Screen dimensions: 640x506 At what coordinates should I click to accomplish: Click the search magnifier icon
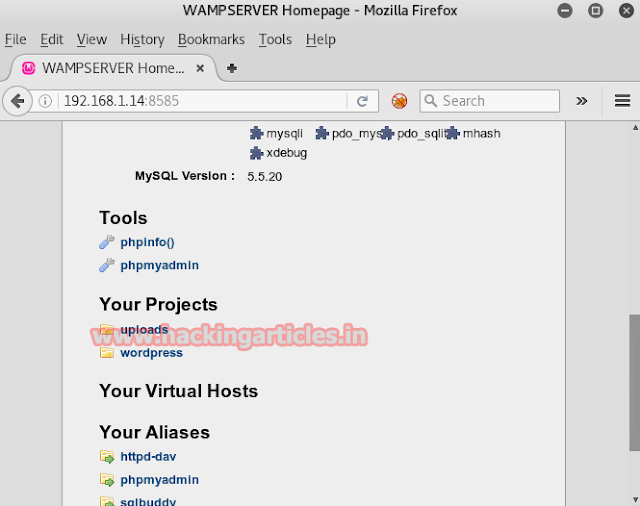click(x=431, y=101)
